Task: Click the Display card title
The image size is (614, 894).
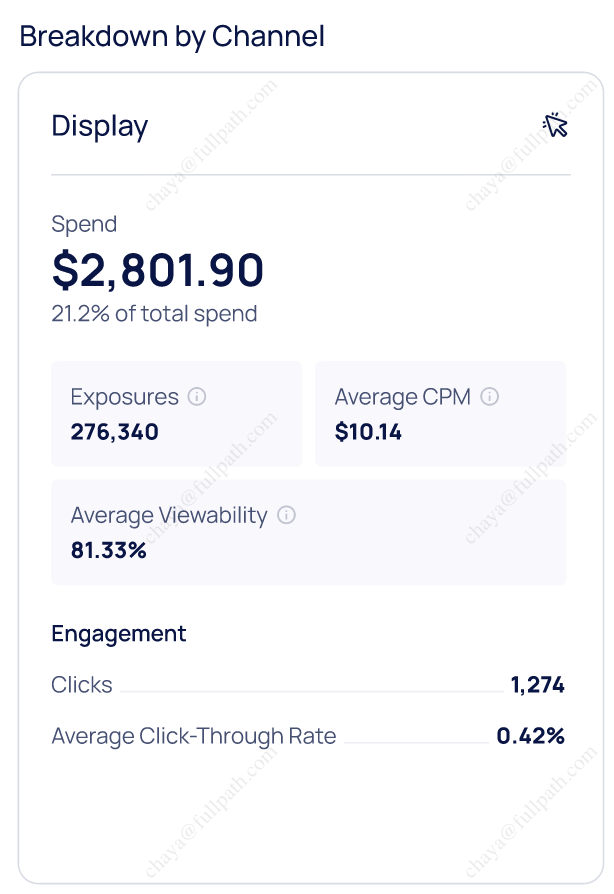Action: pyautogui.click(x=100, y=126)
